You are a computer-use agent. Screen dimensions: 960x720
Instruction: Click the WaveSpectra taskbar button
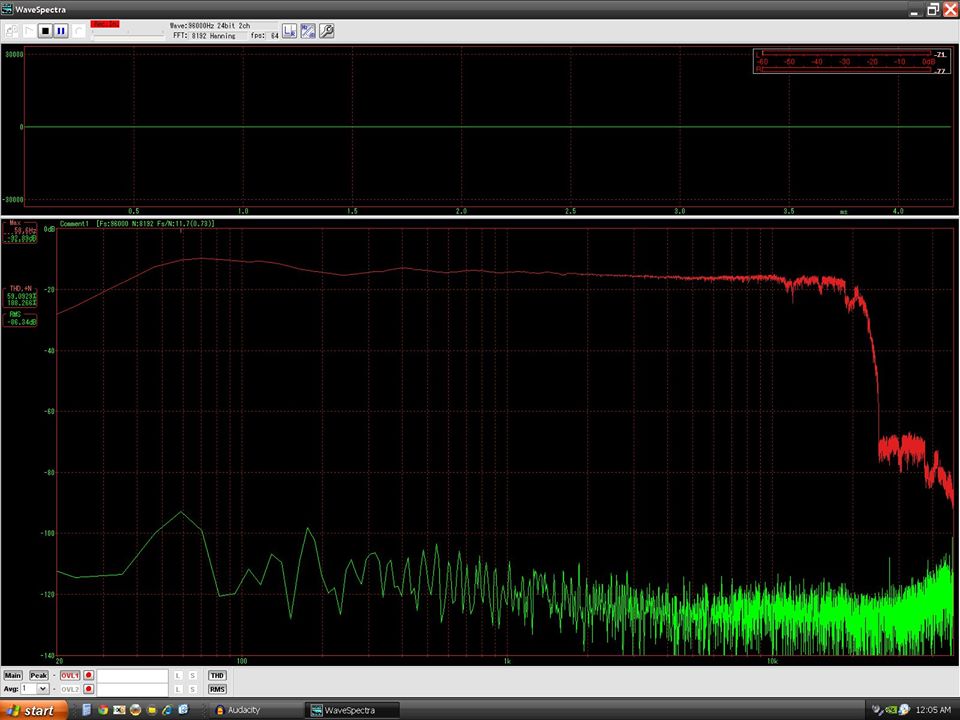[x=352, y=710]
